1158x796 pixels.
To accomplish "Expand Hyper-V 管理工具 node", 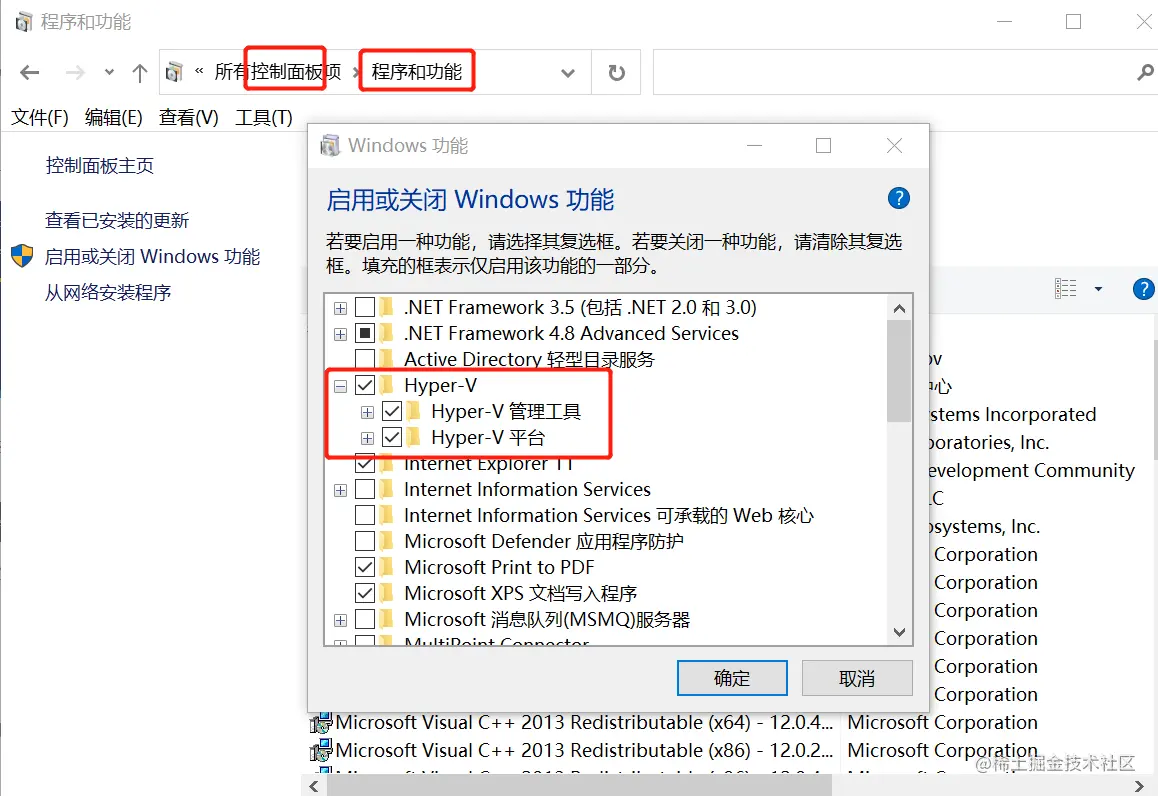I will 367,412.
